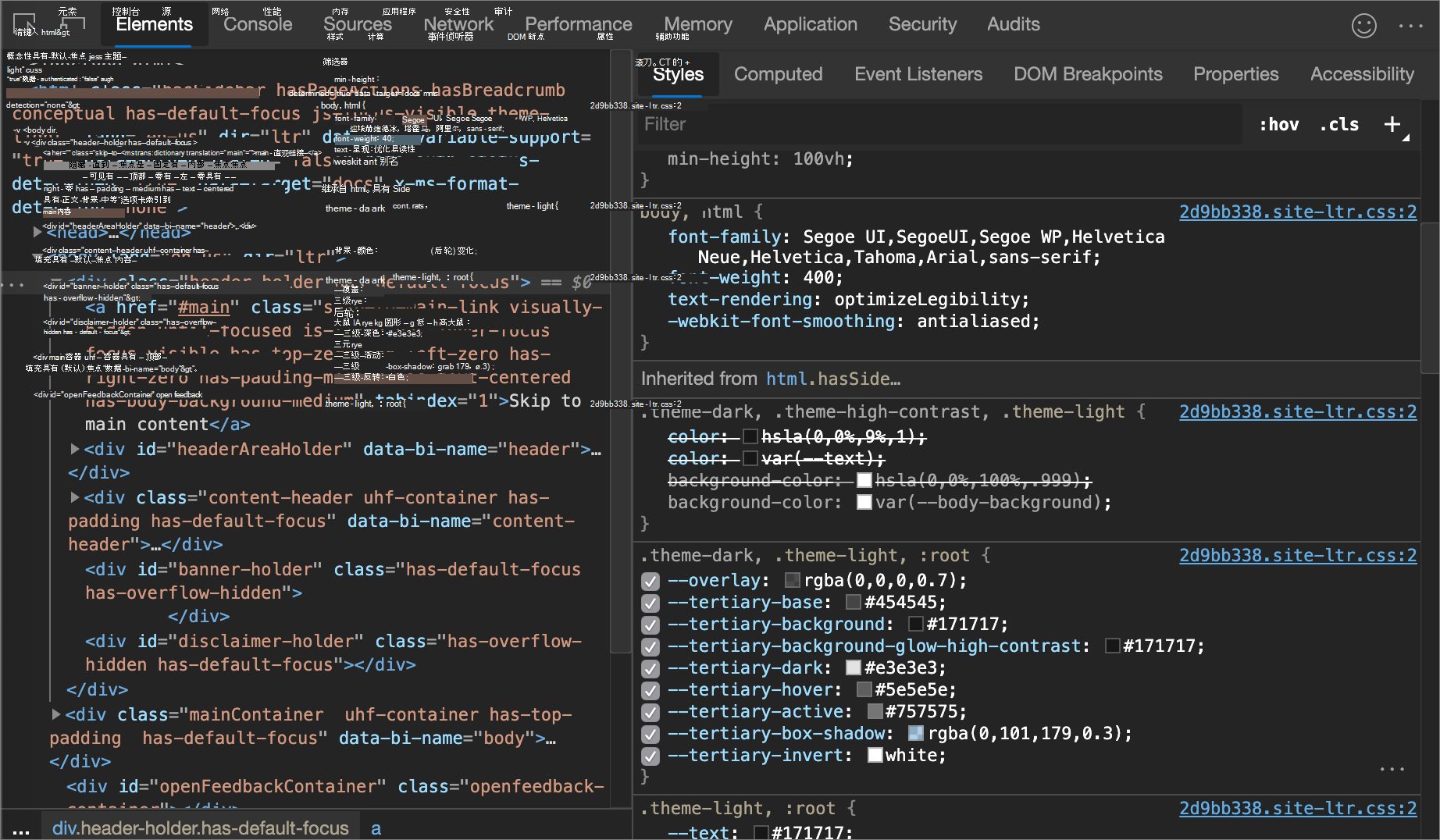Switch to the DOM Breakpoints pane
This screenshot has height=840, width=1440.
1088,74
